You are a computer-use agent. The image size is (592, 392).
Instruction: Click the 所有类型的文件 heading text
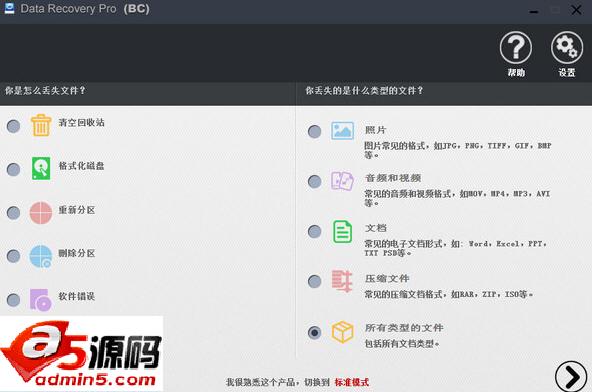point(404,328)
